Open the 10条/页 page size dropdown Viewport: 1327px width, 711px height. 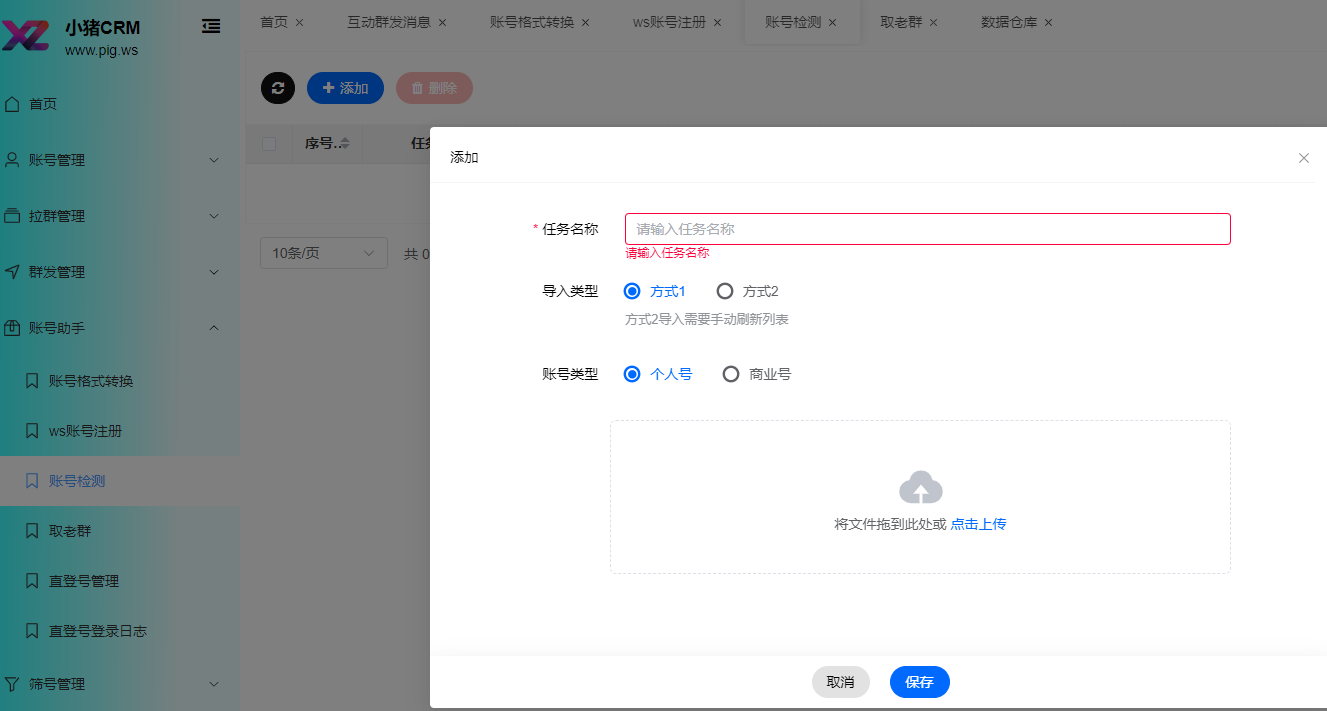tap(324, 253)
